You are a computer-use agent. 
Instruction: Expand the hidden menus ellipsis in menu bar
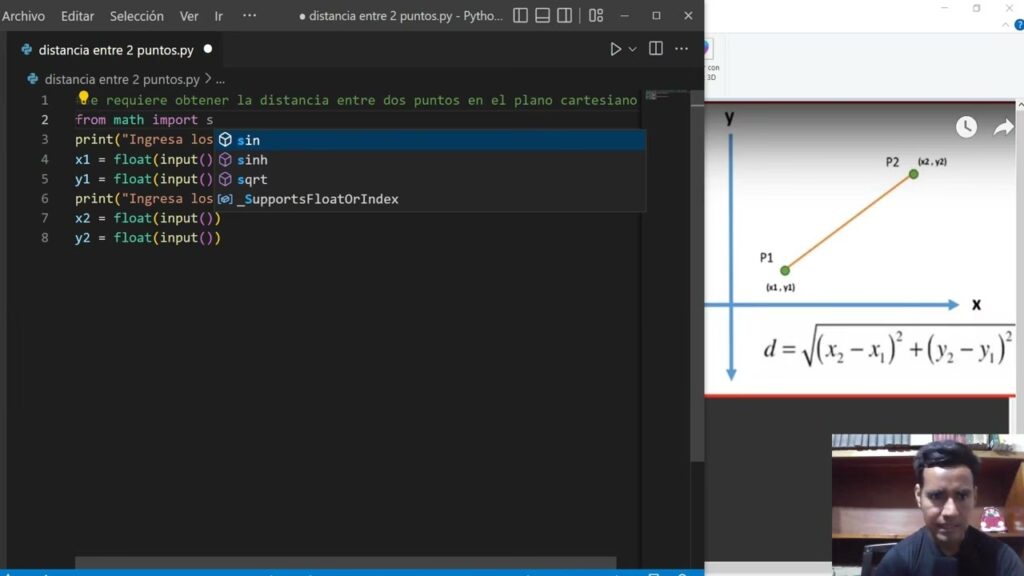[250, 16]
